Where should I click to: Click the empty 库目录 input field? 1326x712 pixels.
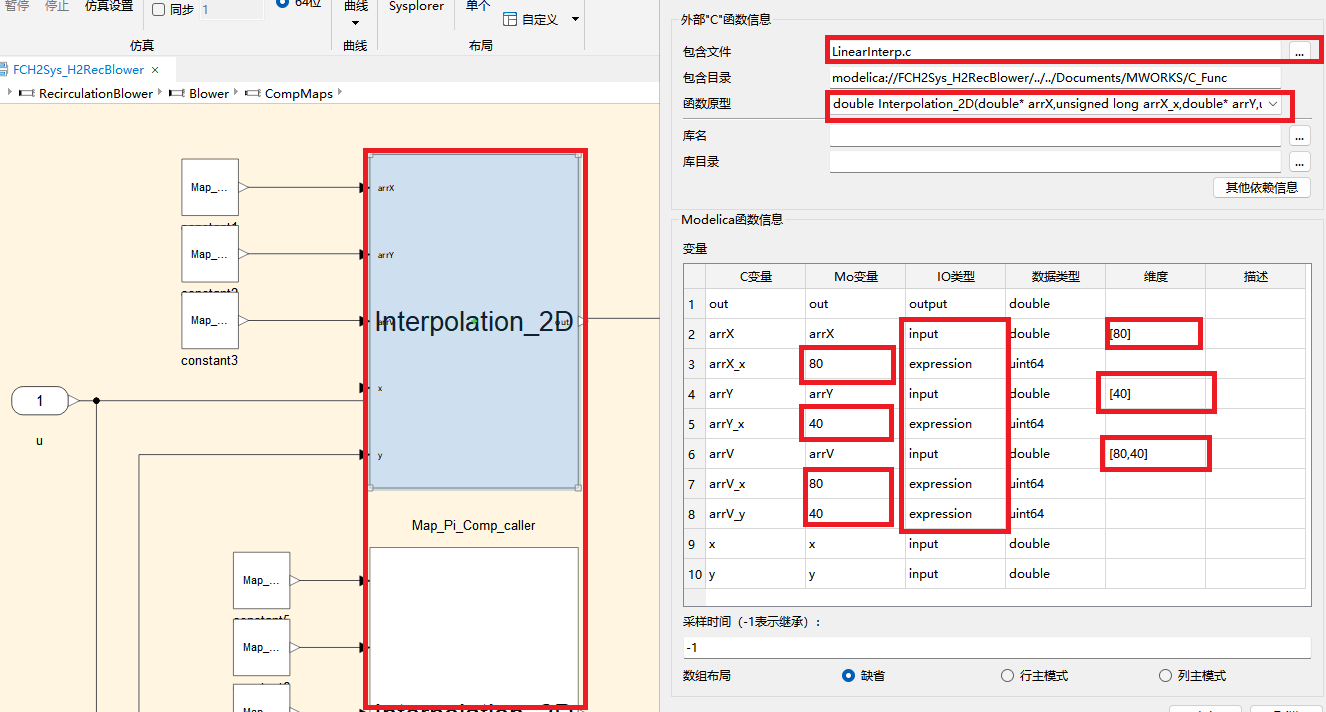click(1054, 161)
